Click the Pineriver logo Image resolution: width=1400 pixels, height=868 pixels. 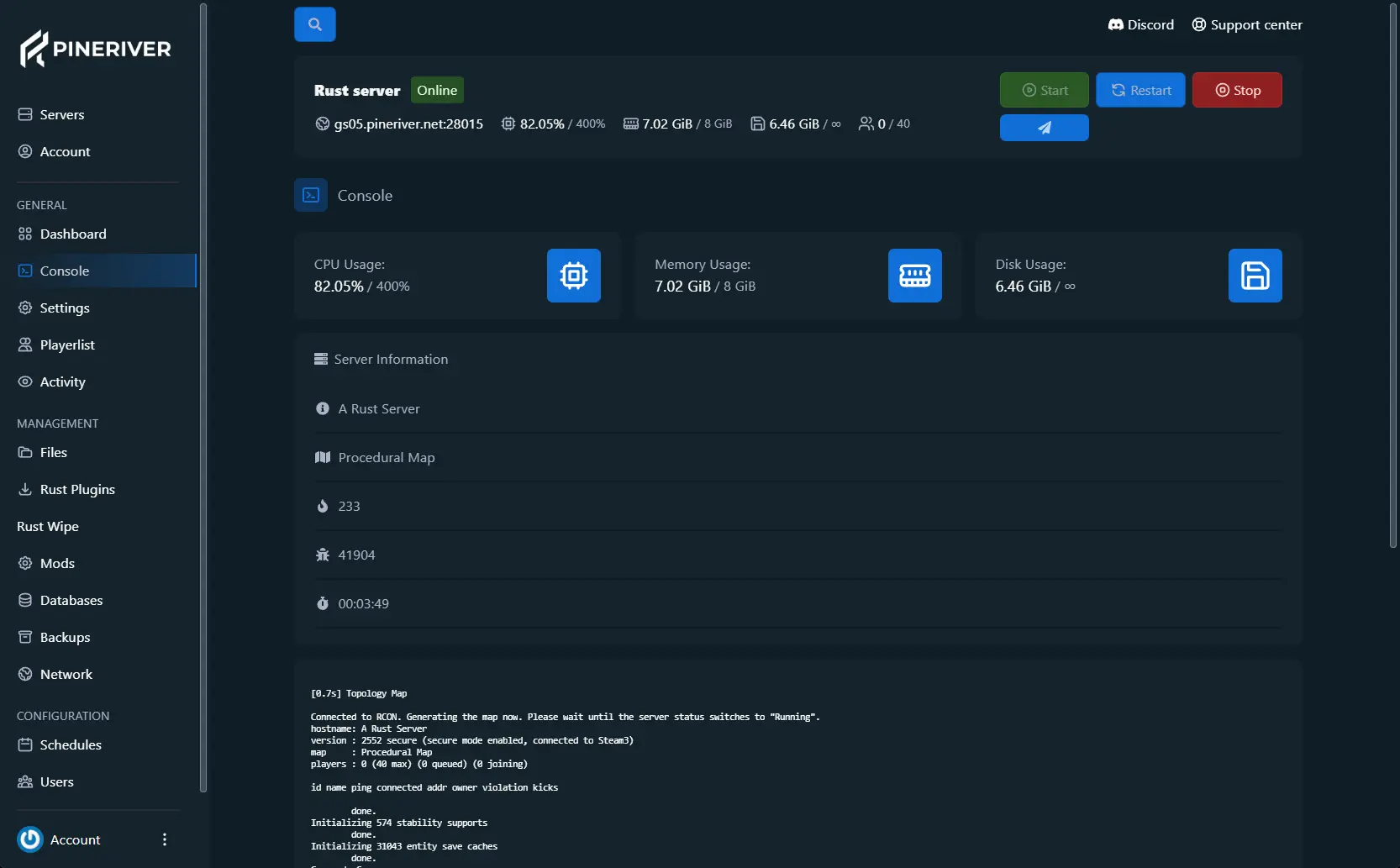95,49
